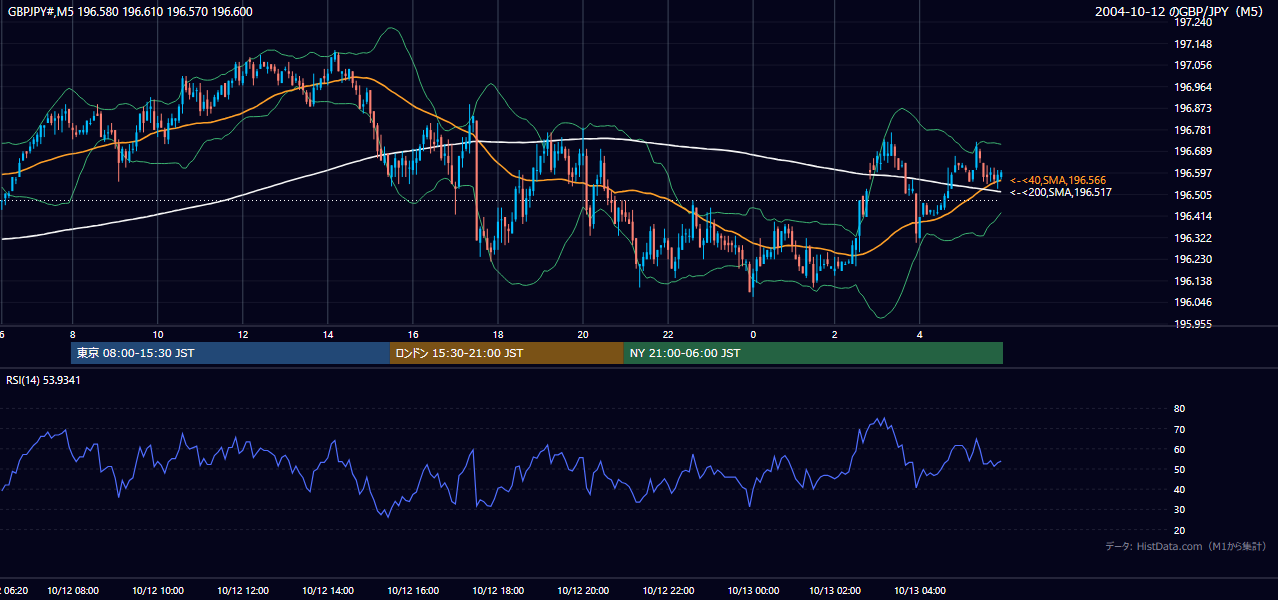The height and width of the screenshot is (600, 1278).
Task: Click the 197.056 price axis label
Action: click(1192, 65)
